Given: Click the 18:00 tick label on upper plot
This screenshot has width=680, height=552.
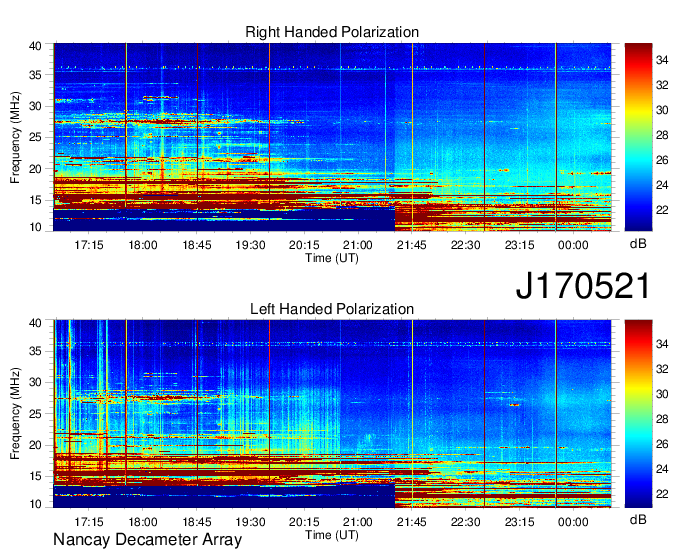Looking at the screenshot, I should tap(143, 245).
